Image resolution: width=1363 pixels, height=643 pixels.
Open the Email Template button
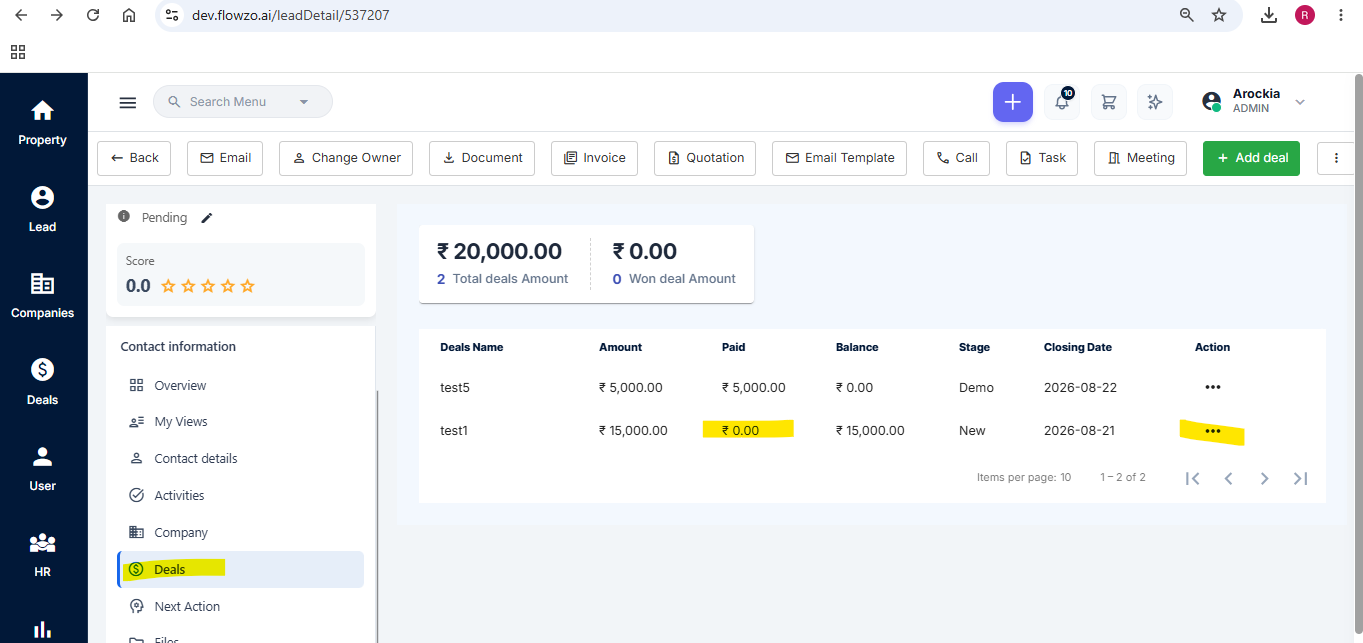click(839, 158)
